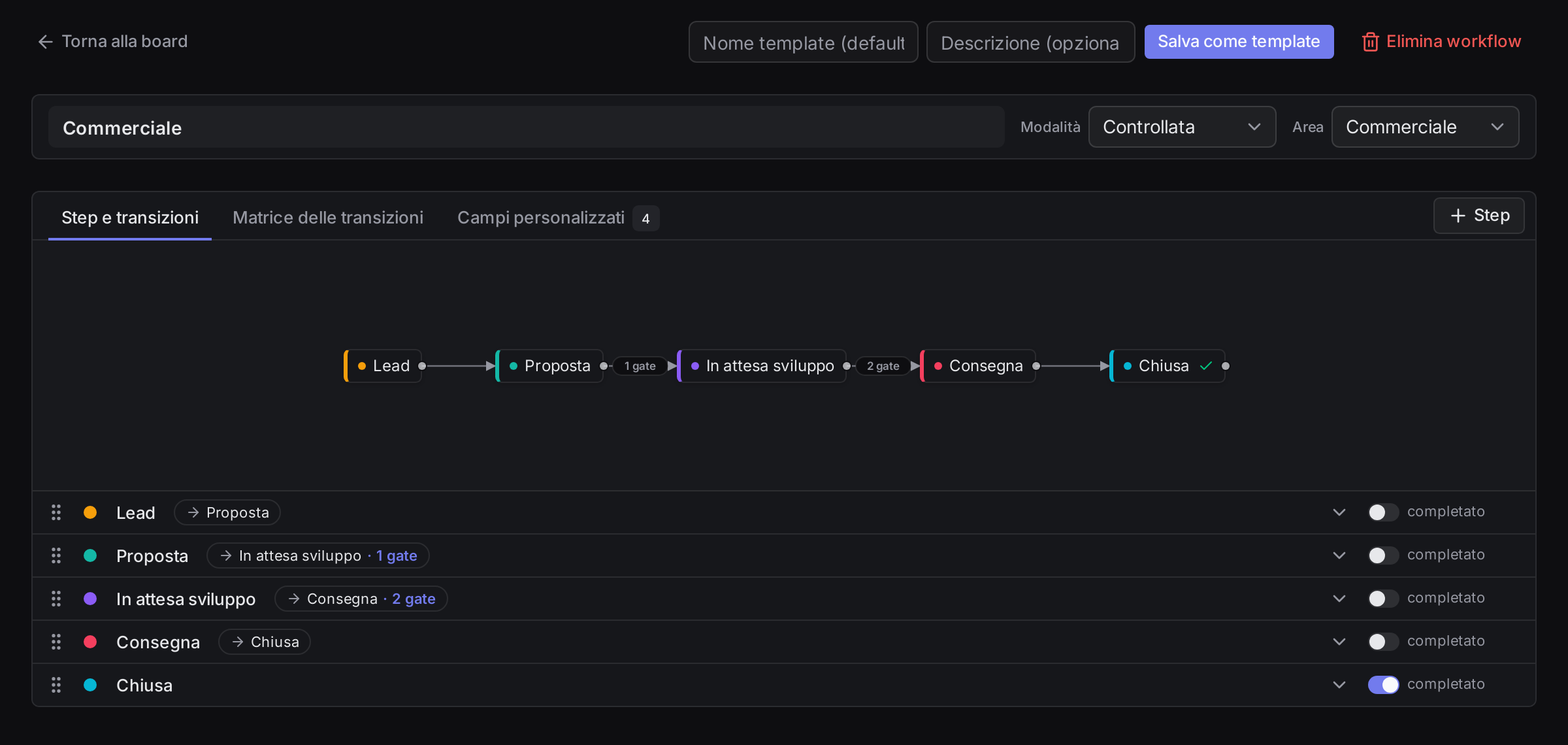1568x745 pixels.
Task: Click the orange color dot of Lead row
Action: (90, 512)
